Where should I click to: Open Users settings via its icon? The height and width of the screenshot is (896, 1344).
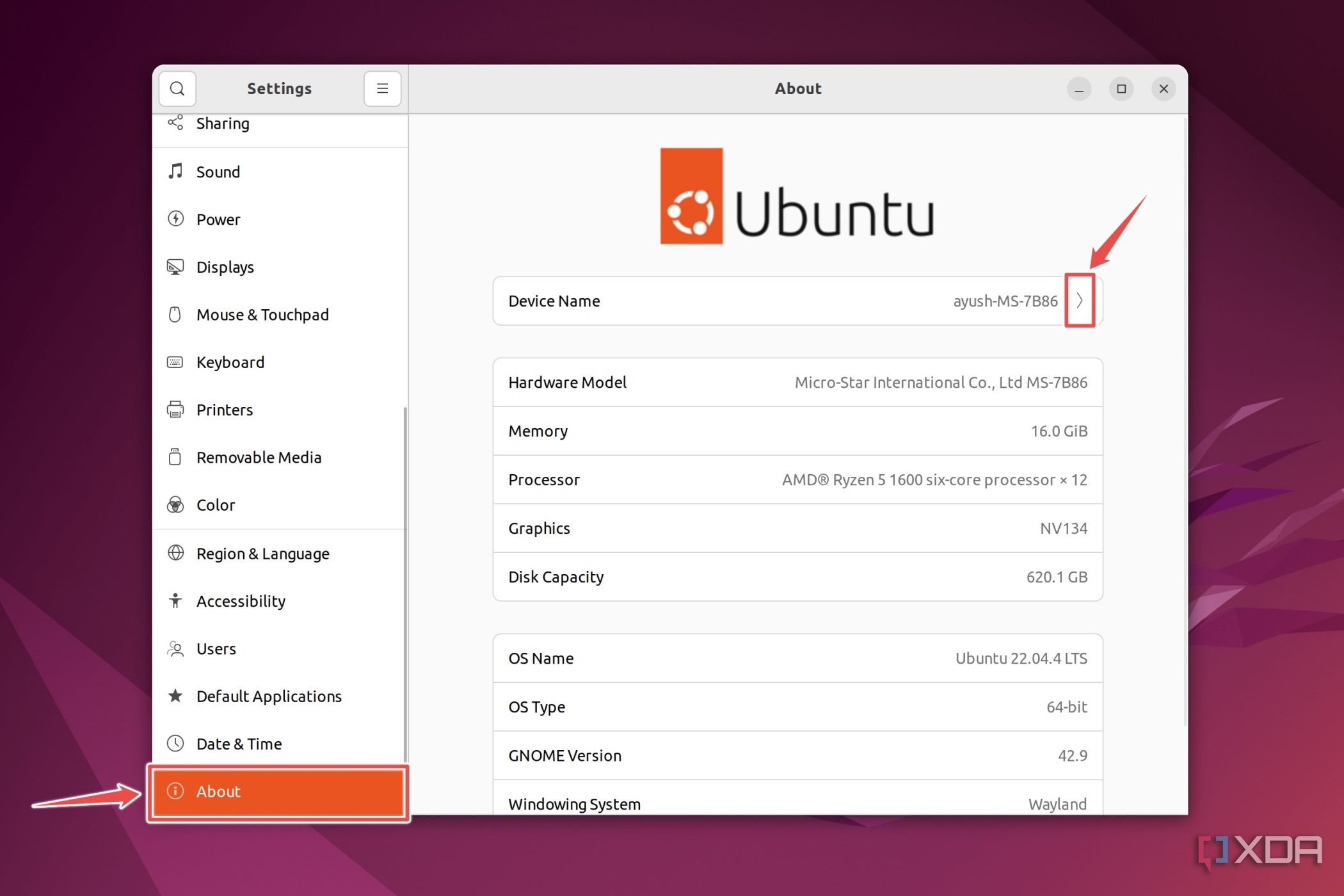click(x=175, y=648)
